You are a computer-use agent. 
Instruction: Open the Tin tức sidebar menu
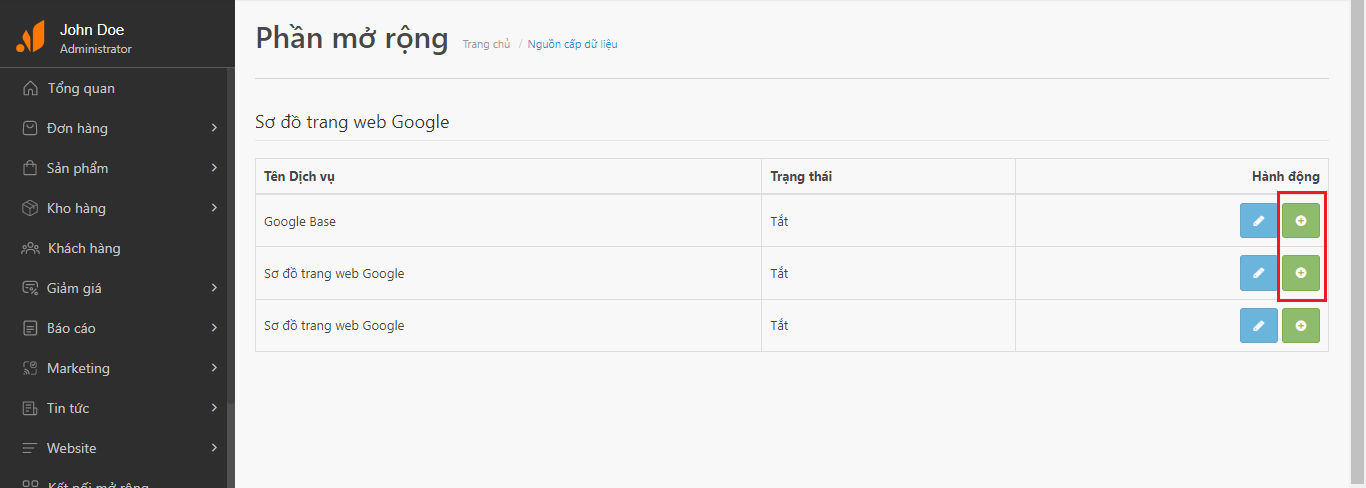click(x=68, y=408)
